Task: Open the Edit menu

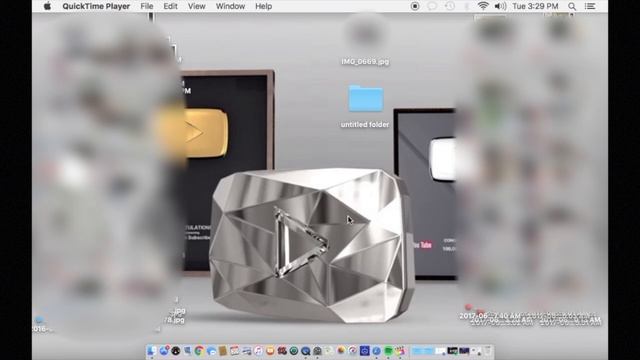Action: click(x=170, y=6)
